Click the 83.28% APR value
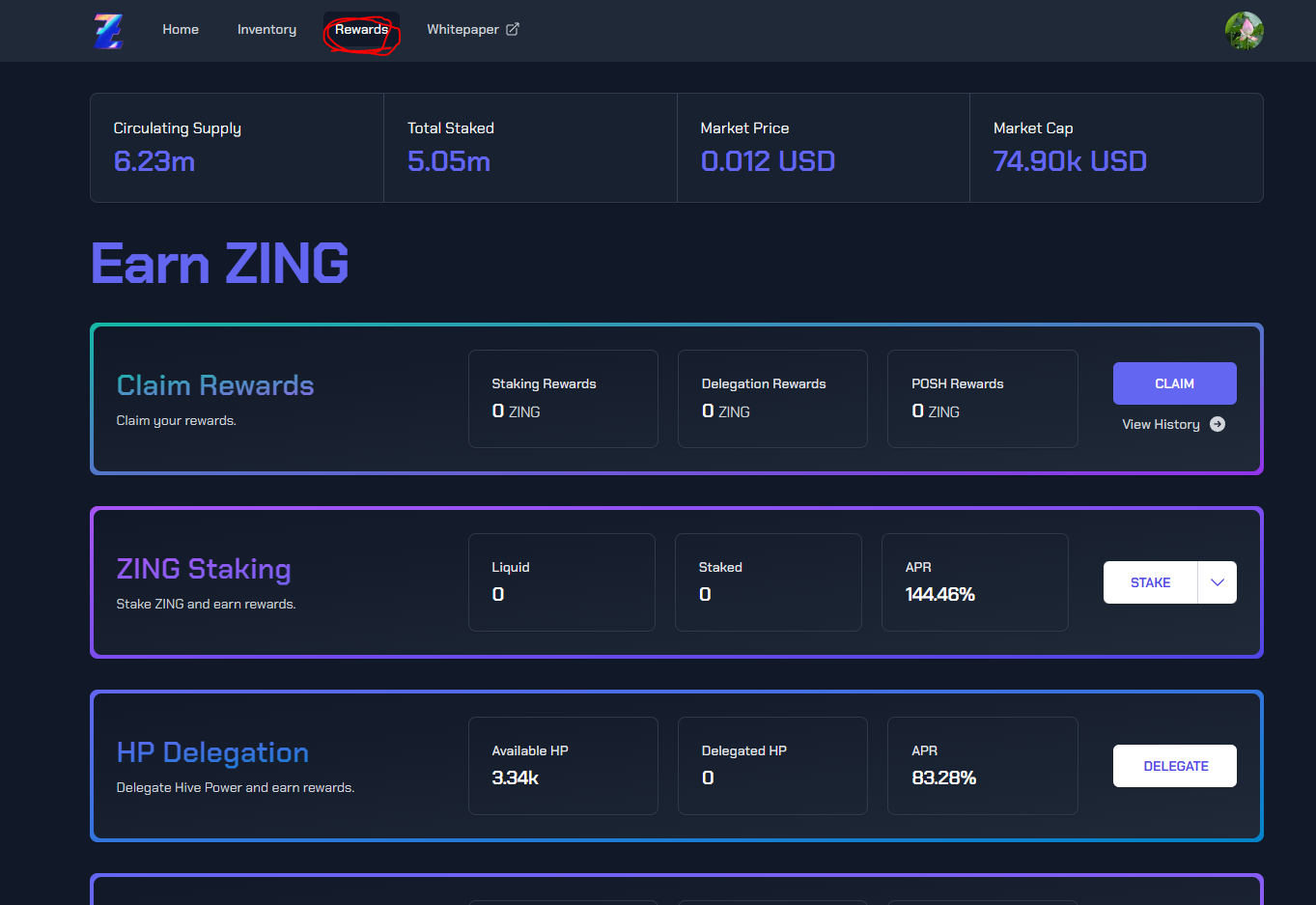 click(944, 778)
